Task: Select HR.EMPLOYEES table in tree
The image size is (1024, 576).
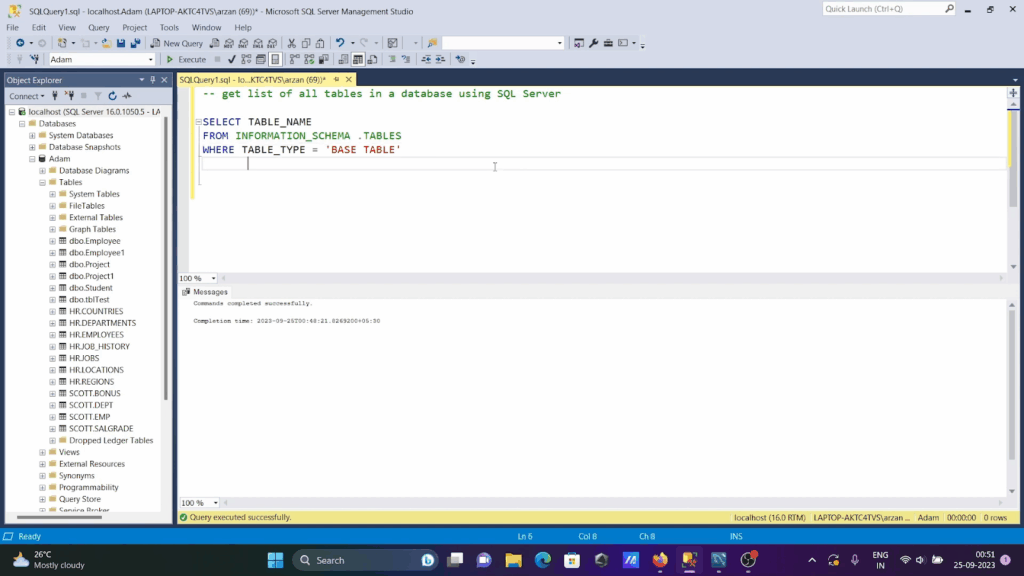Action: 96,334
